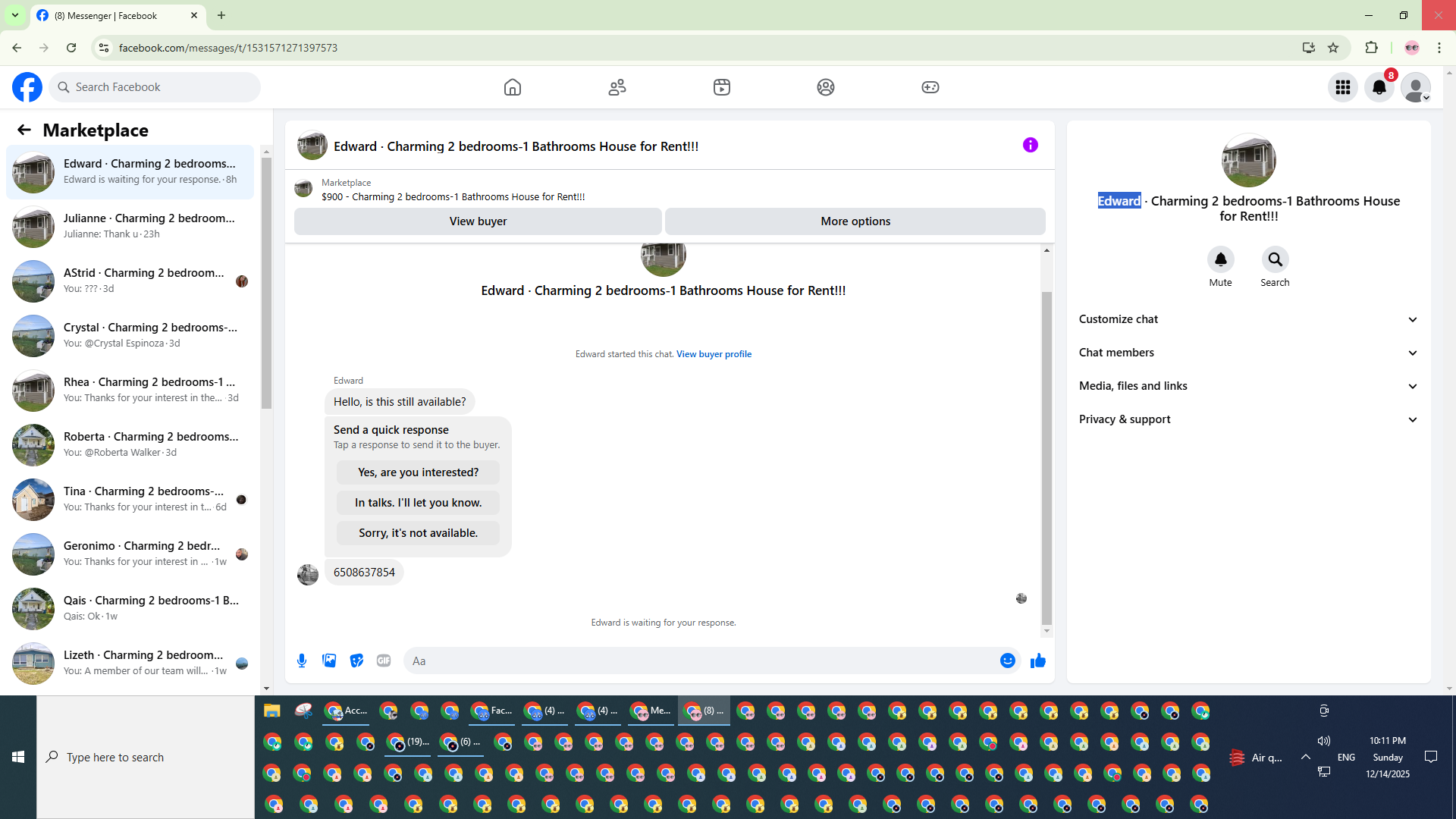
Task: Go to Facebook Home tab
Action: [x=513, y=87]
